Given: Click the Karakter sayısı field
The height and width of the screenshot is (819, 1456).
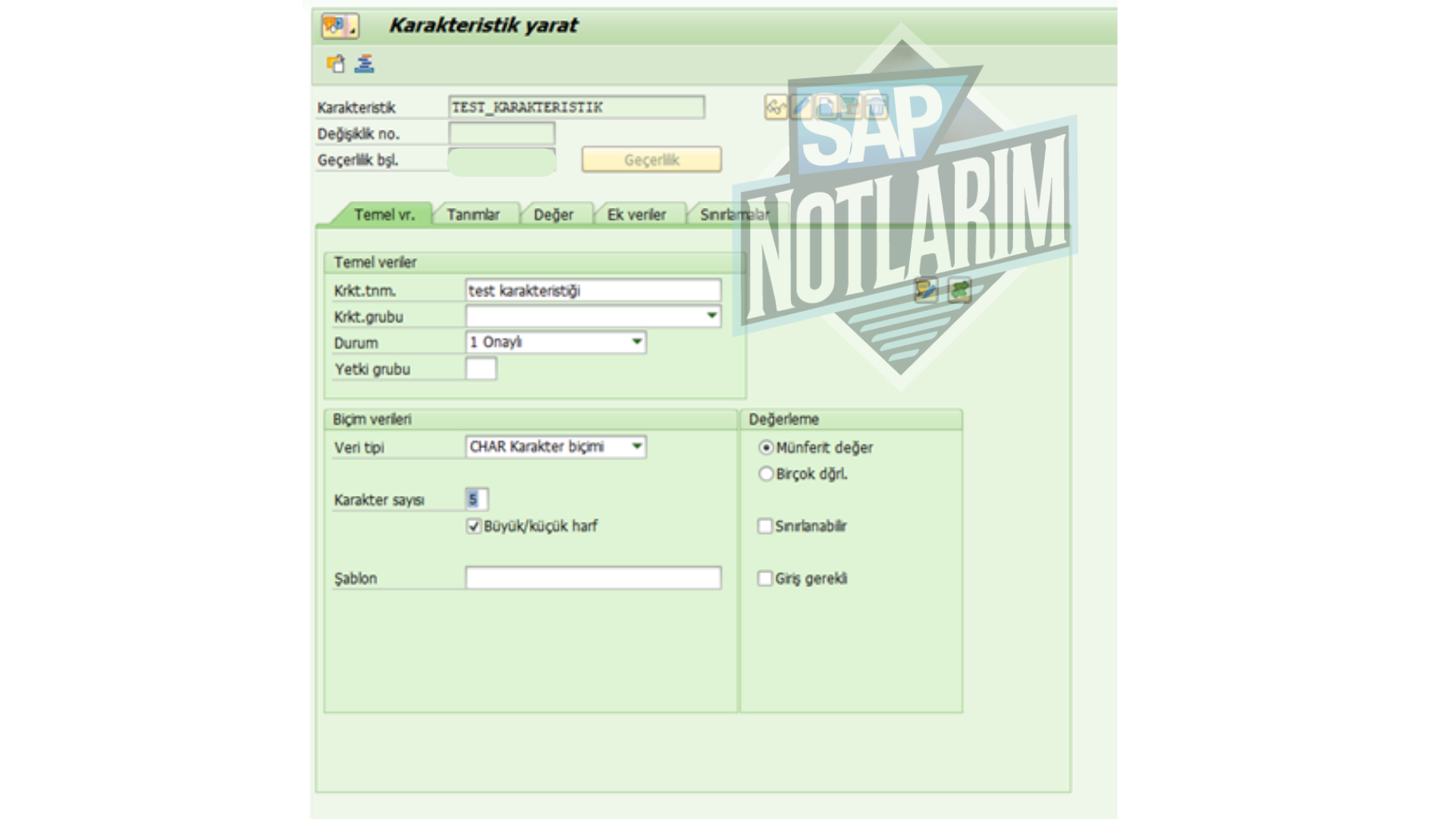Looking at the screenshot, I should (476, 499).
